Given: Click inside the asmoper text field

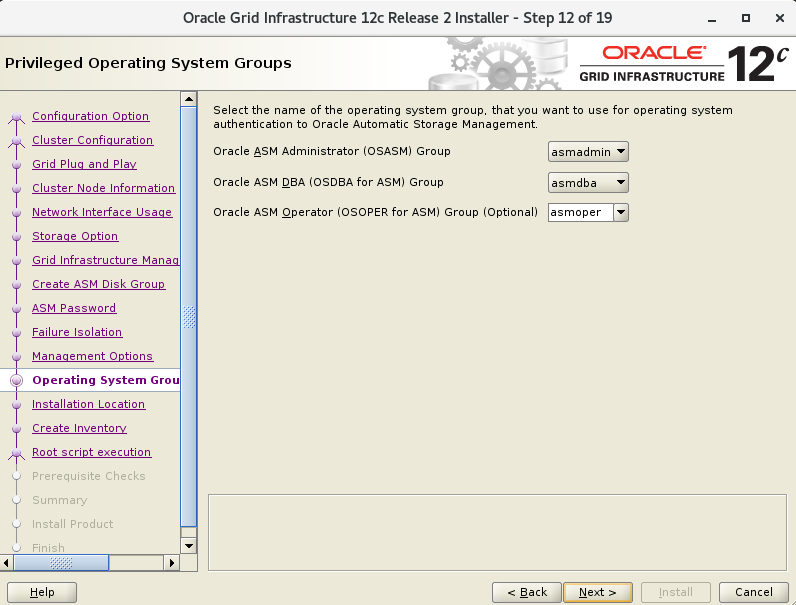Looking at the screenshot, I should [579, 212].
